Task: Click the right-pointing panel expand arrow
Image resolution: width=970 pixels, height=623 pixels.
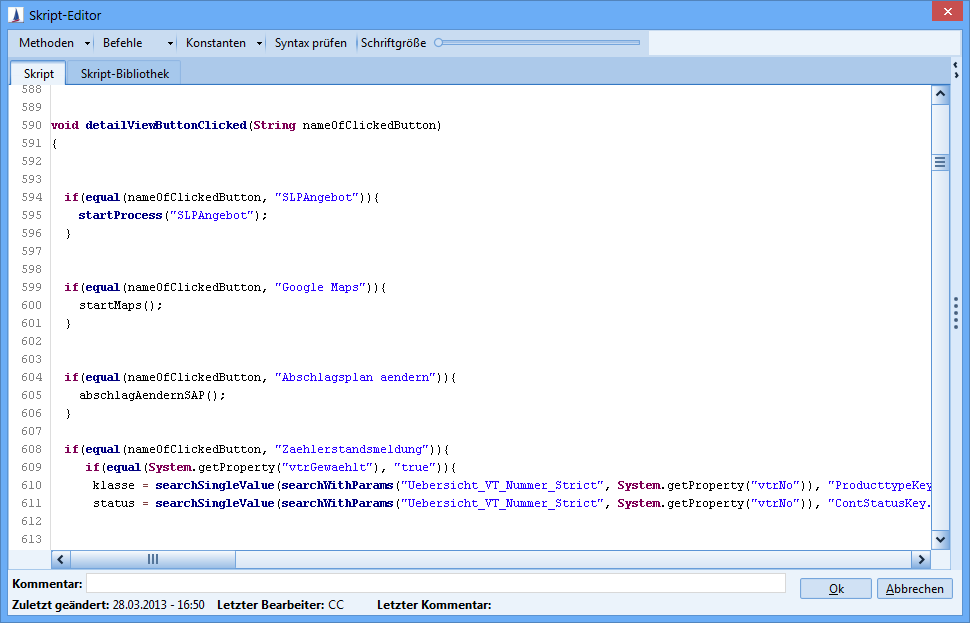Action: pos(956,75)
